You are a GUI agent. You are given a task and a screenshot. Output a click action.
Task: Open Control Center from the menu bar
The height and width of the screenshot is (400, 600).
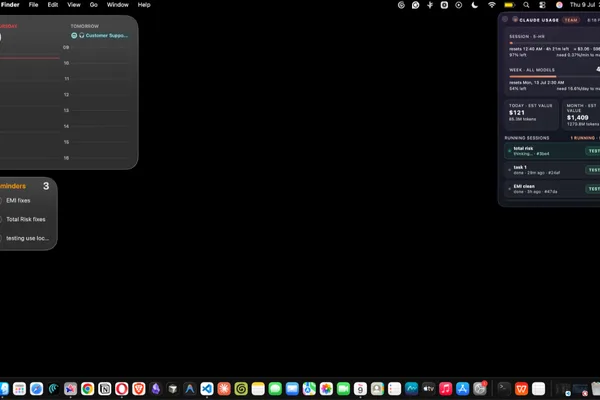542,5
